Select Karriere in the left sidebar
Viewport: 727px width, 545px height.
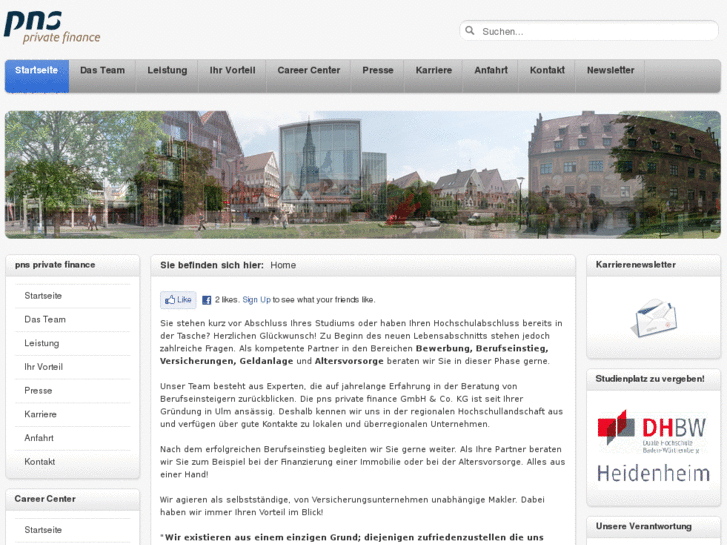[72, 414]
